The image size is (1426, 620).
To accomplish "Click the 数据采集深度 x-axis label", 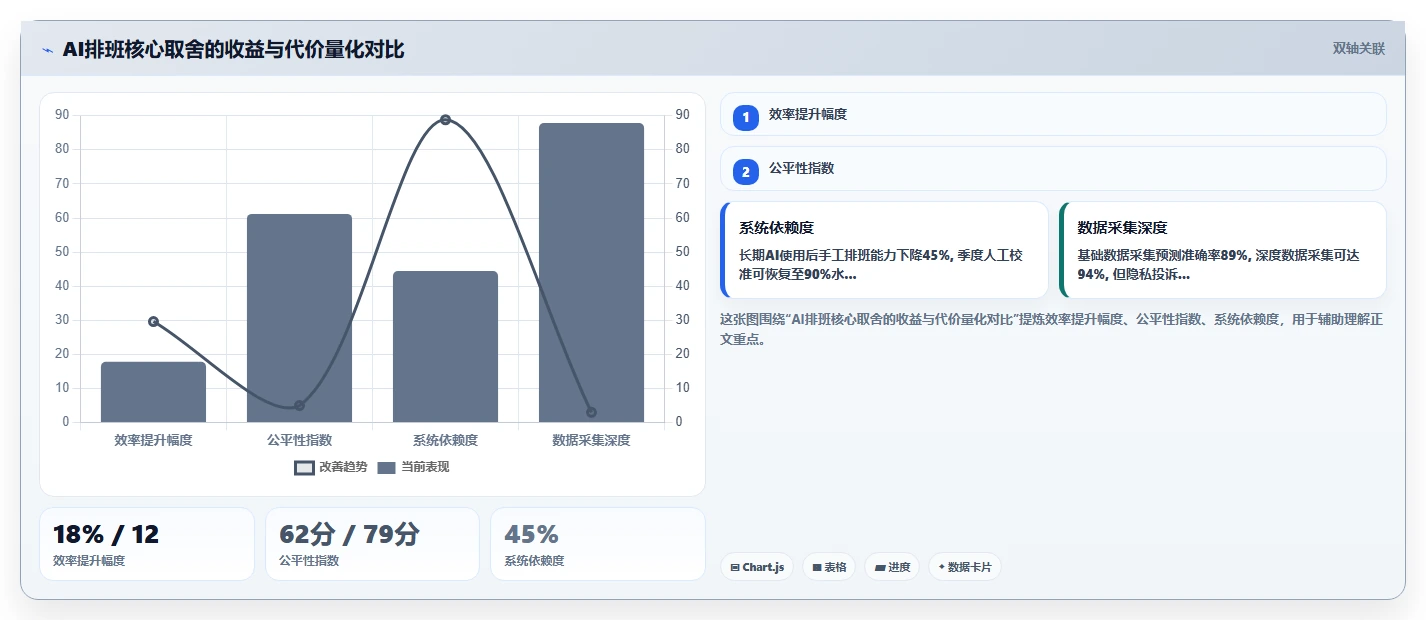I will pos(591,440).
